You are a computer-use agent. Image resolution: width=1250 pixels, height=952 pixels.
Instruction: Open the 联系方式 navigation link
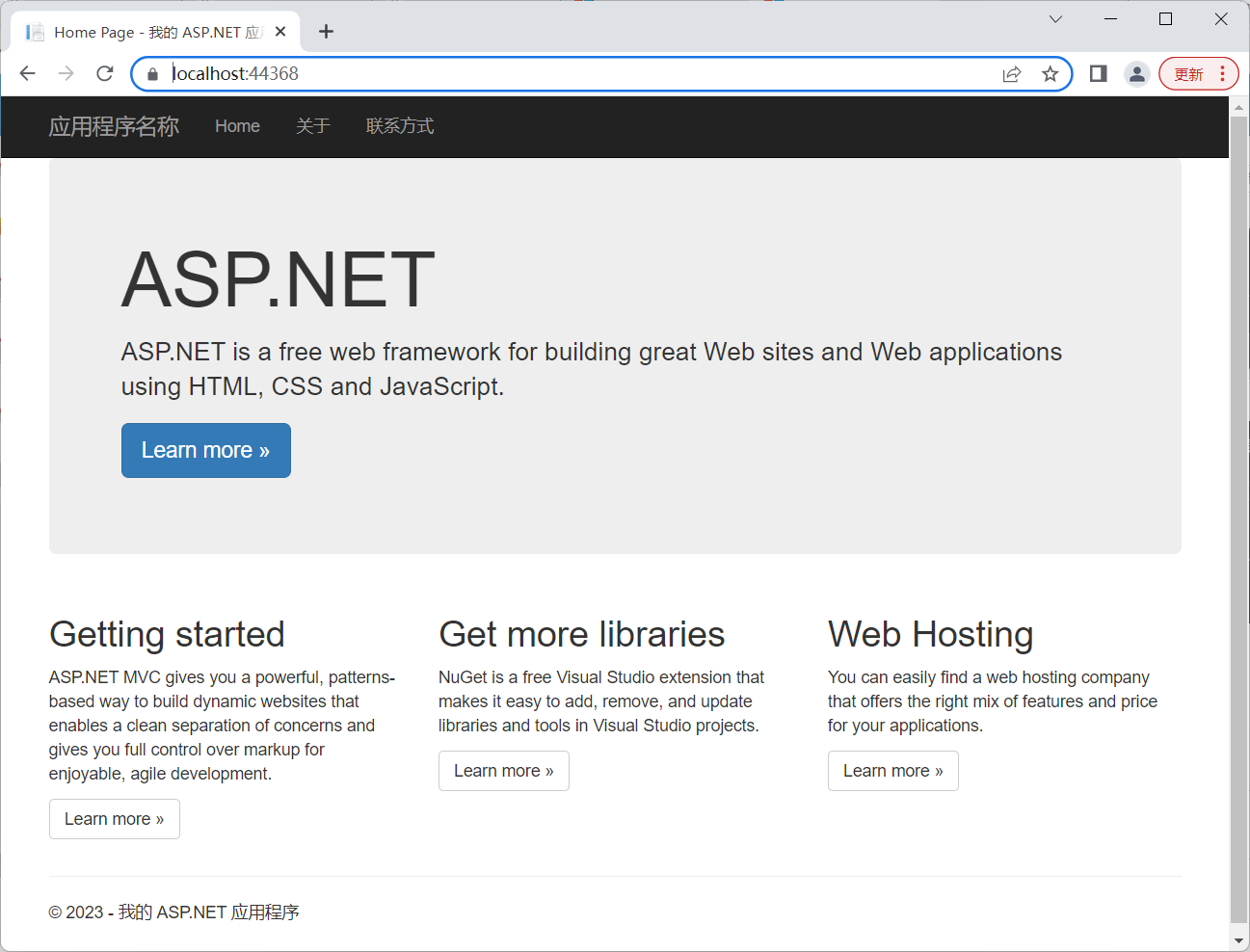pos(400,126)
